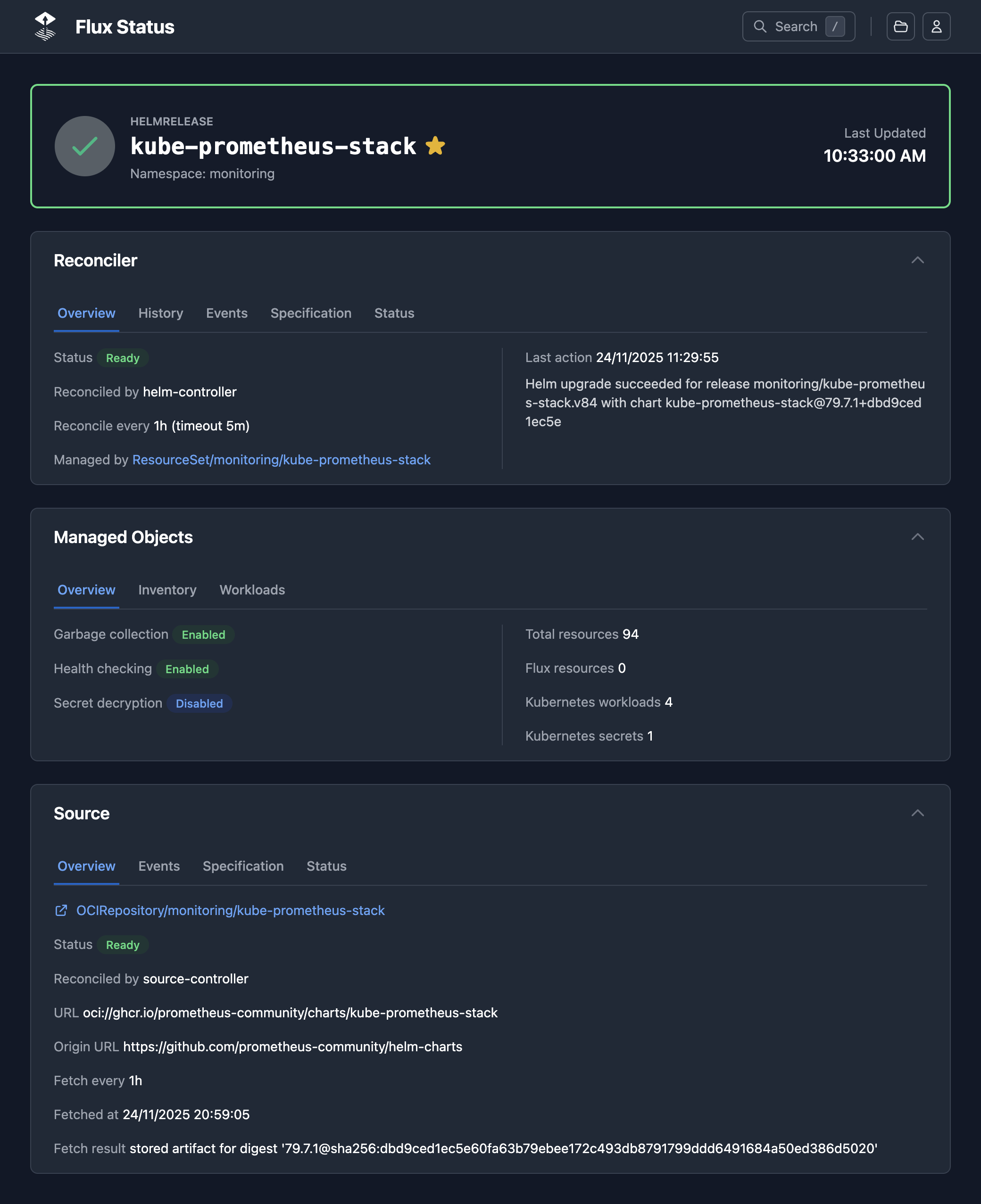Image resolution: width=981 pixels, height=1204 pixels.
Task: Open the Workloads tab under Managed Objects
Action: [x=252, y=590]
